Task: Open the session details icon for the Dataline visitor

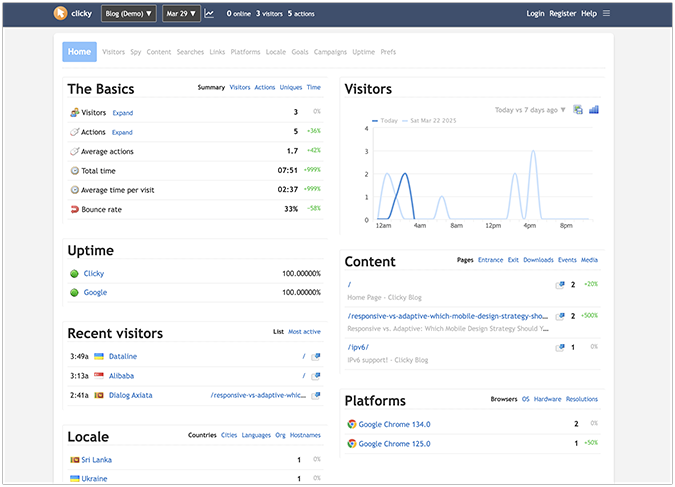Action: point(316,357)
